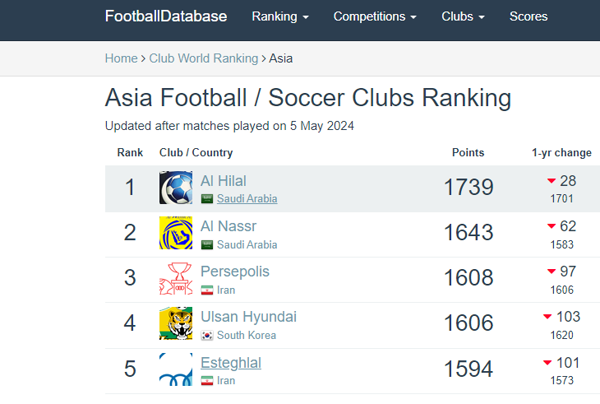Click the Al Nassr club crest icon
600x404 pixels.
point(176,233)
